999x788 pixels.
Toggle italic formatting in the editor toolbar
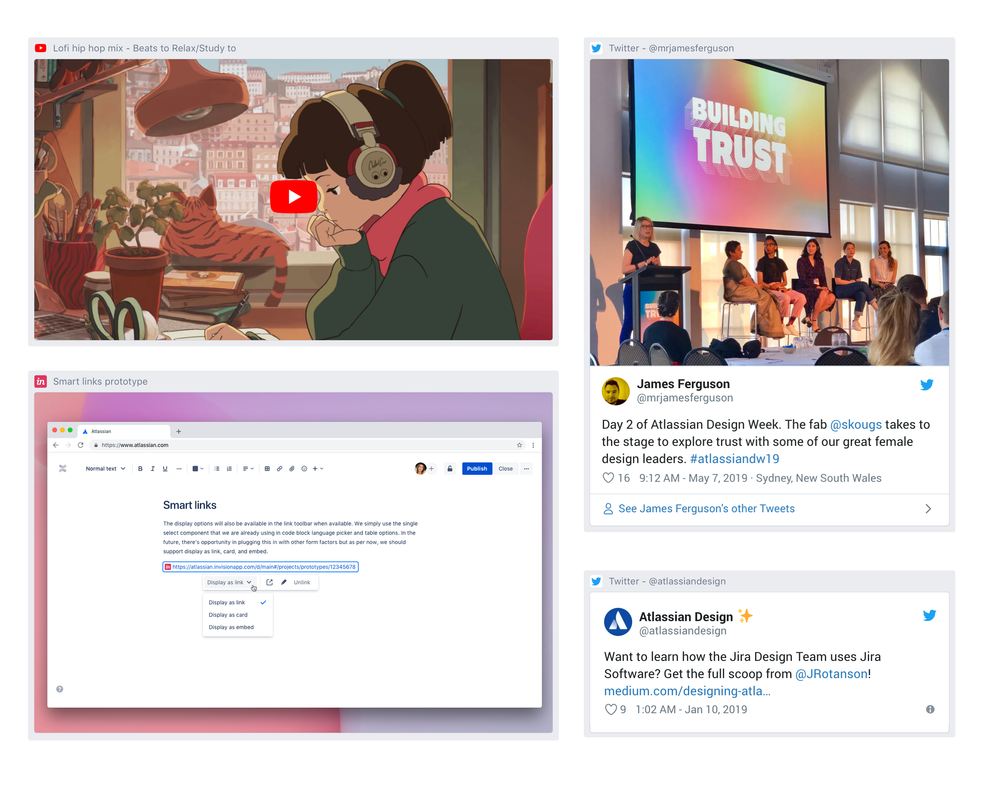[151, 468]
